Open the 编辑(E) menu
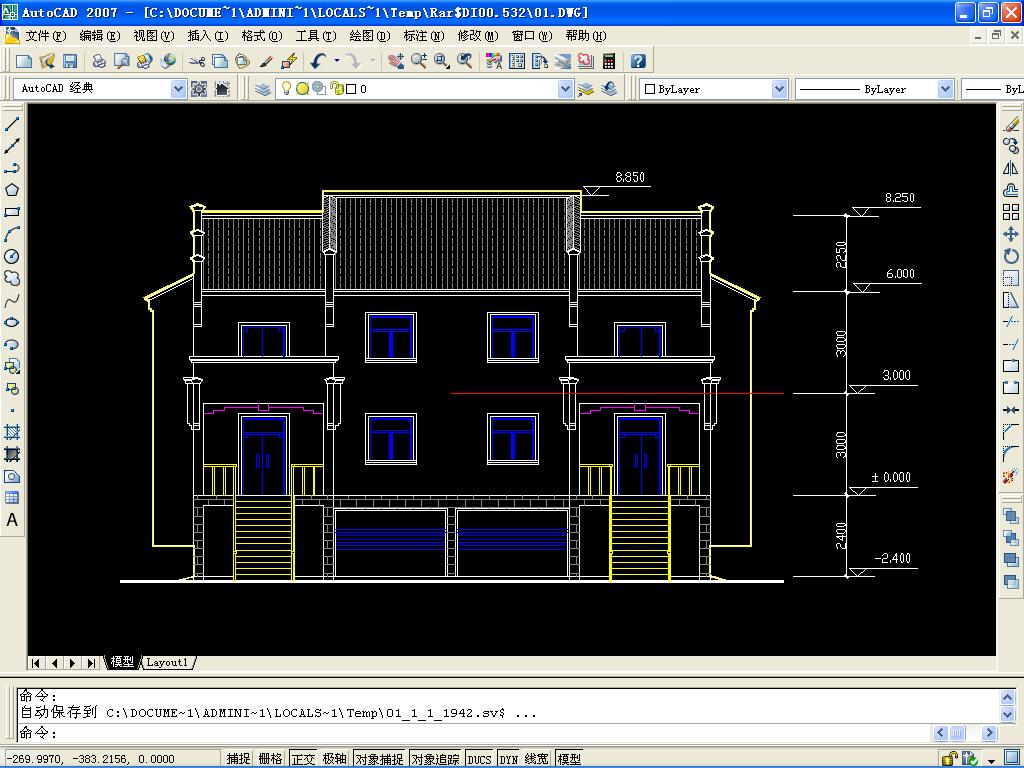This screenshot has height=768, width=1024. coord(99,36)
